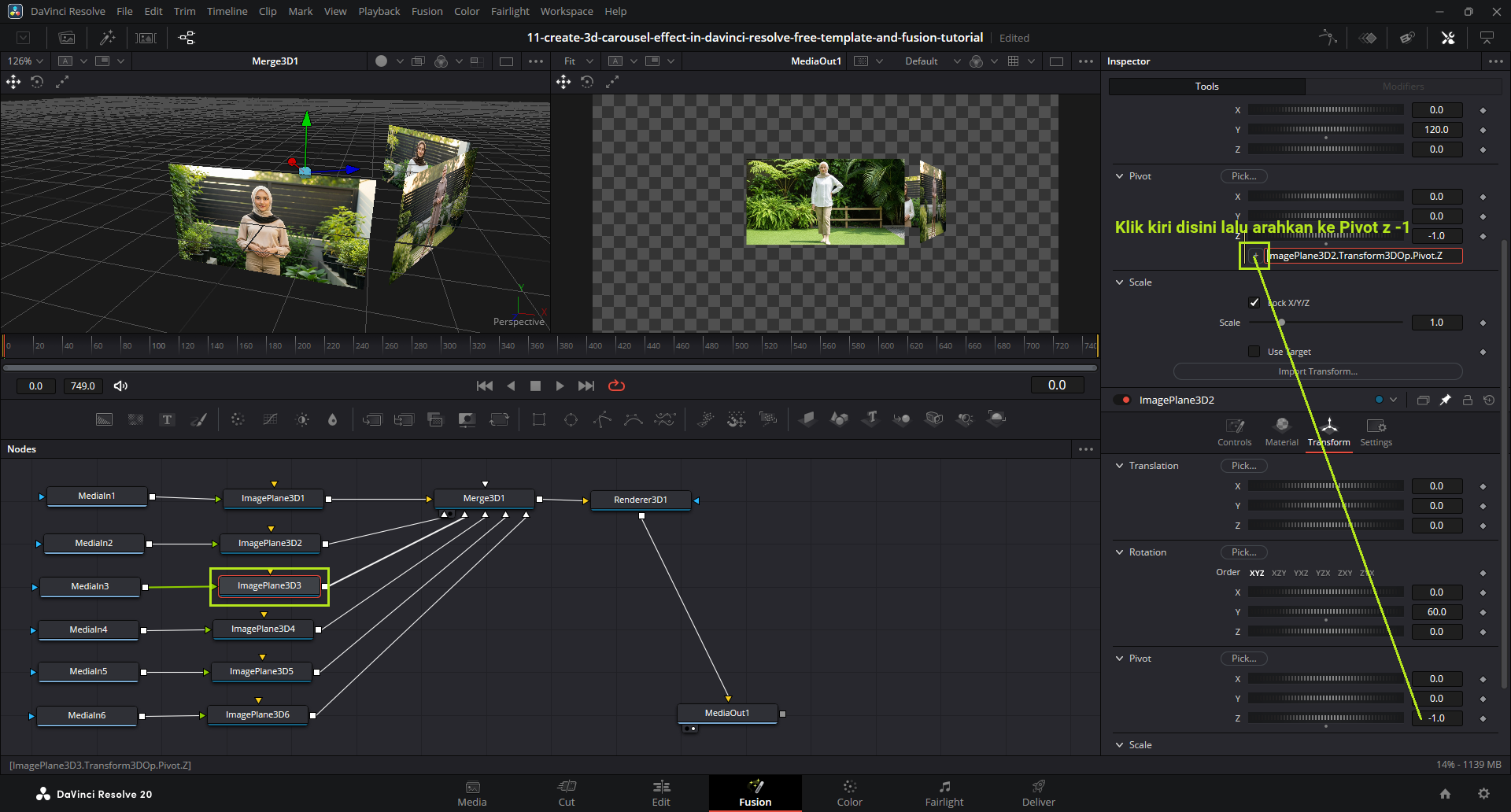This screenshot has width=1511, height=812.
Task: Toggle the ImagePlane3D2 enable switch
Action: coord(1122,400)
